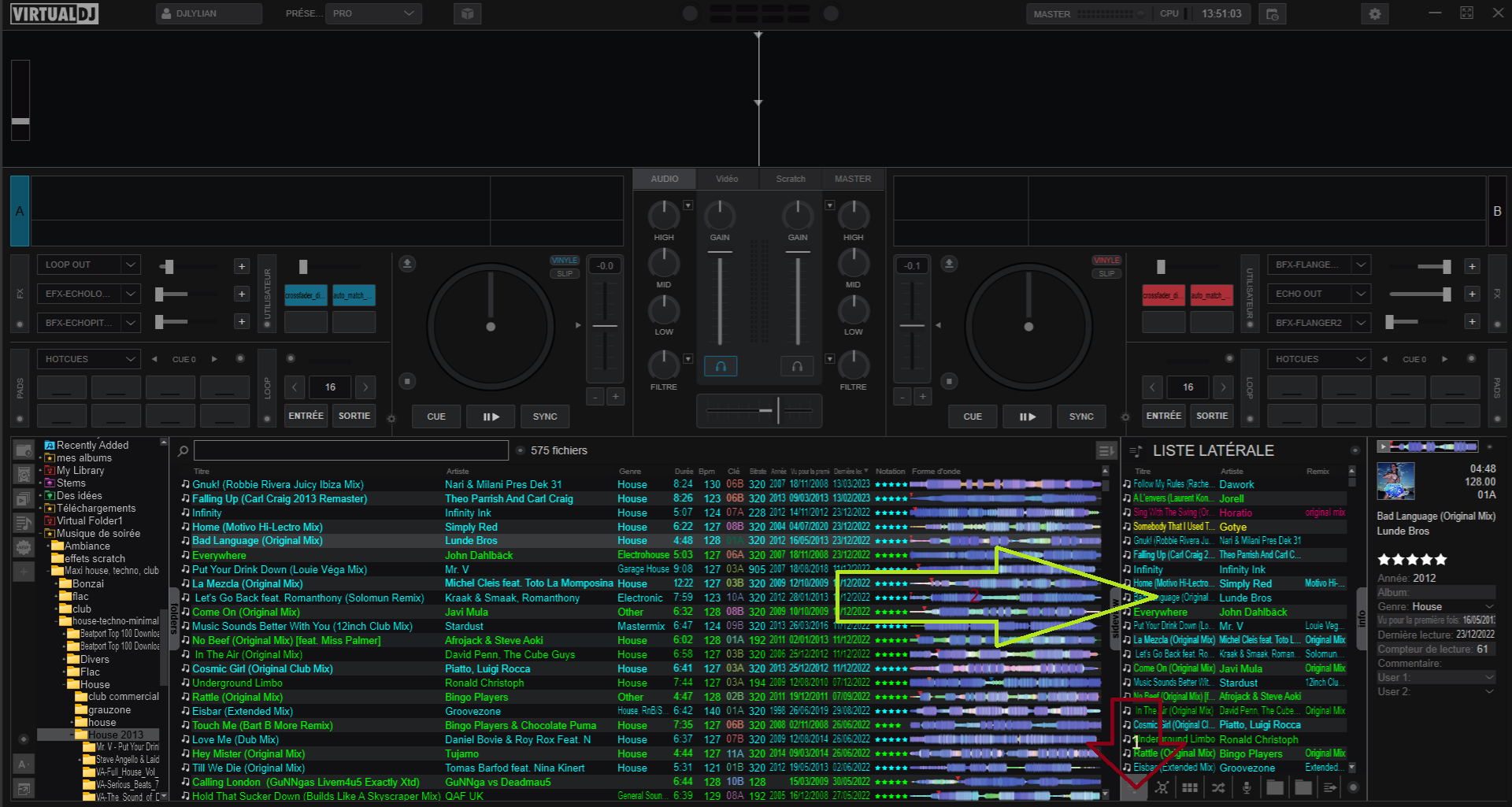Viewport: 1512px width, 807px height.
Task: Toggle SLIP mode on deck B
Action: coord(1106,274)
